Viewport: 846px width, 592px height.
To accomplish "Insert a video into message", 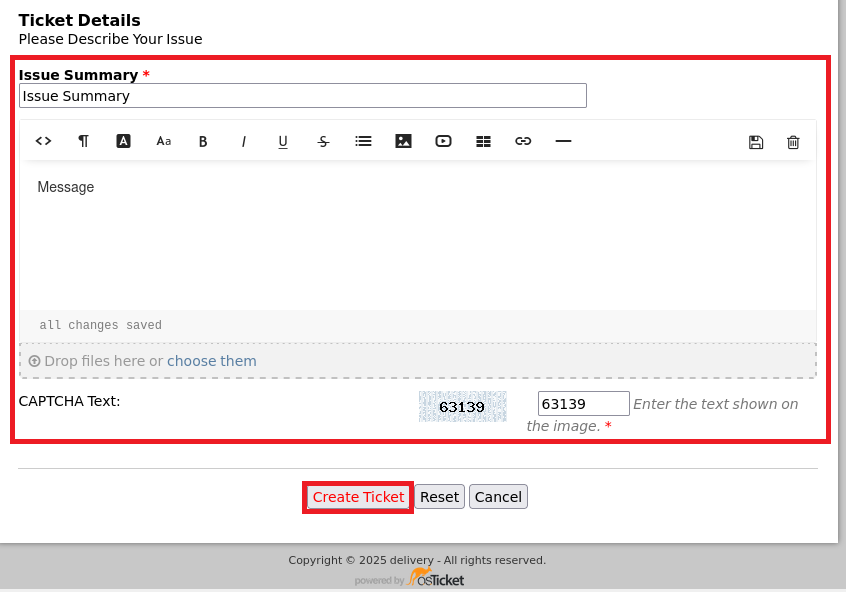I will pyautogui.click(x=443, y=141).
